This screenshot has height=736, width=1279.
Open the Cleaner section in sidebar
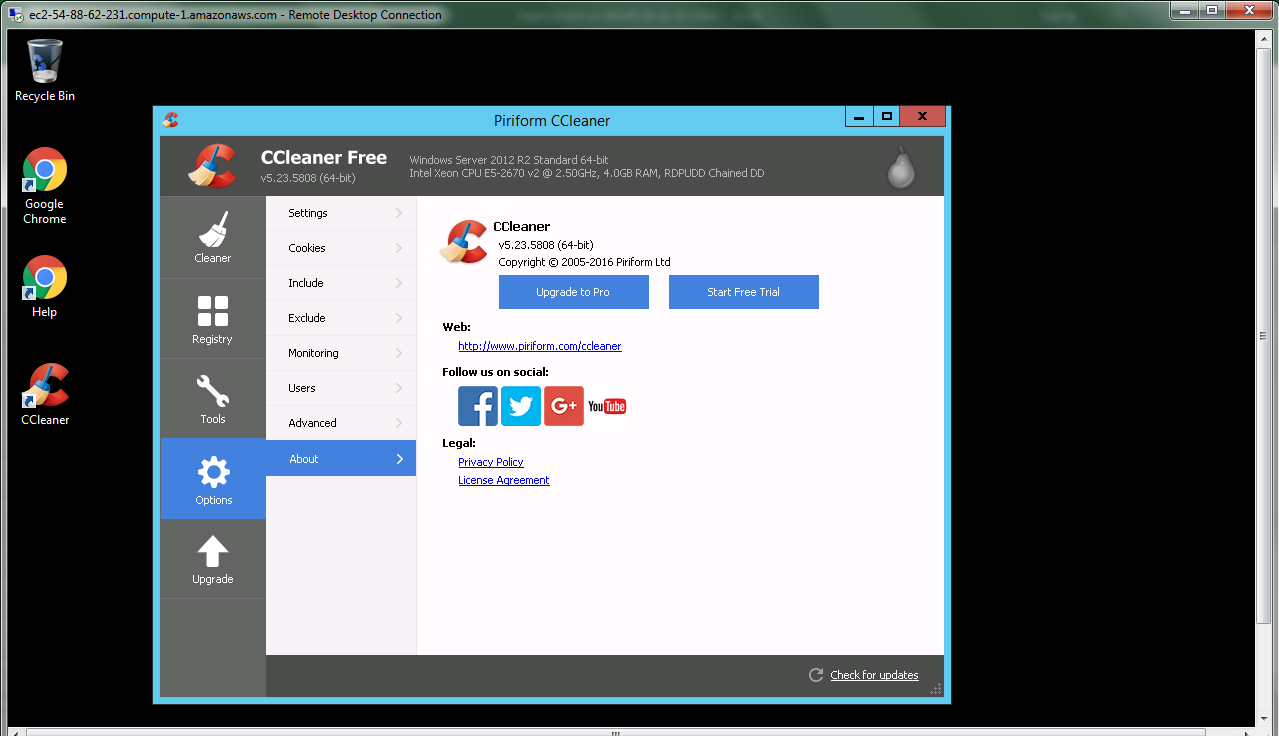213,238
